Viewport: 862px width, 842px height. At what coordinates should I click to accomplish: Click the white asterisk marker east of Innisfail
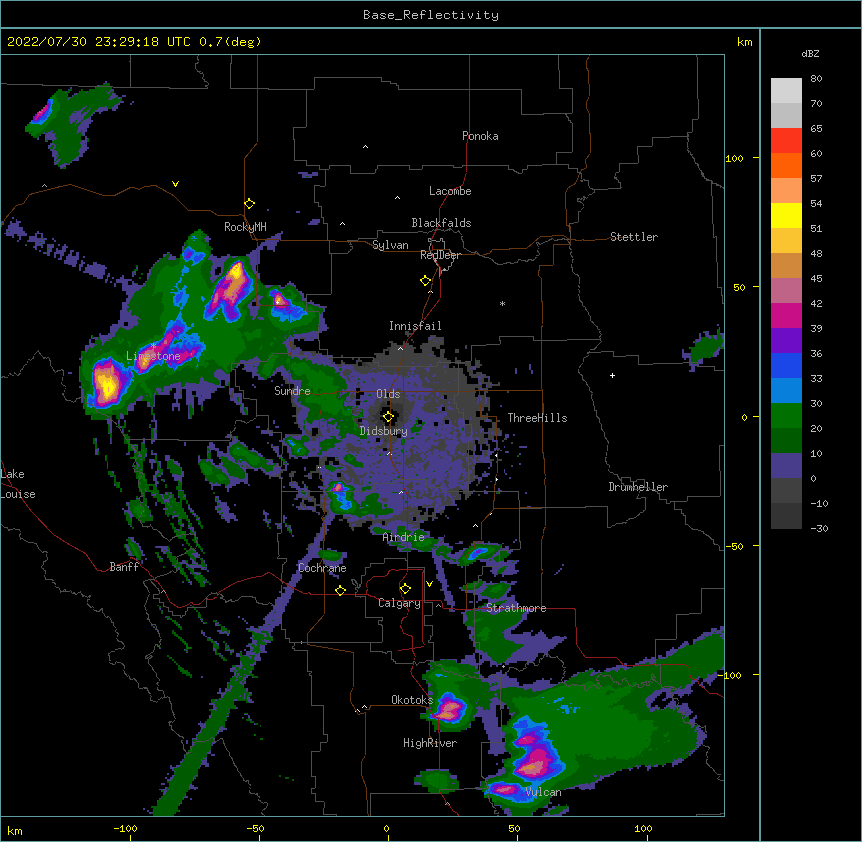[502, 303]
